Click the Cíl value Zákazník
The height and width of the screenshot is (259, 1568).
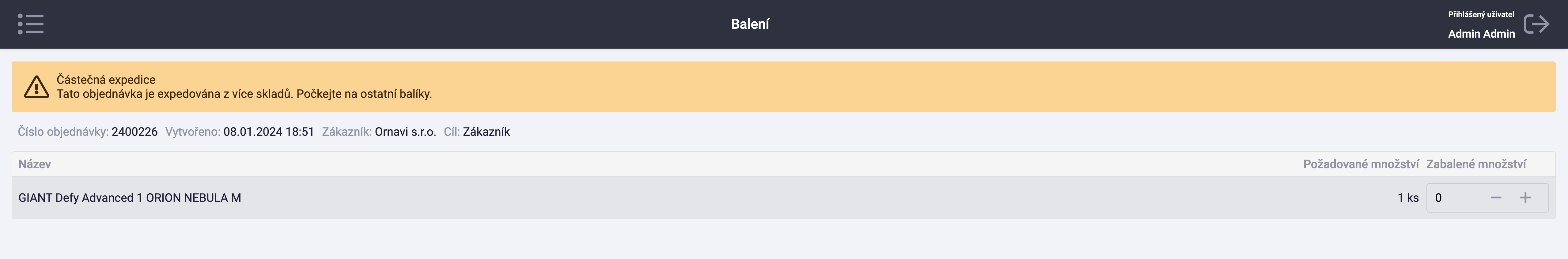tap(486, 132)
